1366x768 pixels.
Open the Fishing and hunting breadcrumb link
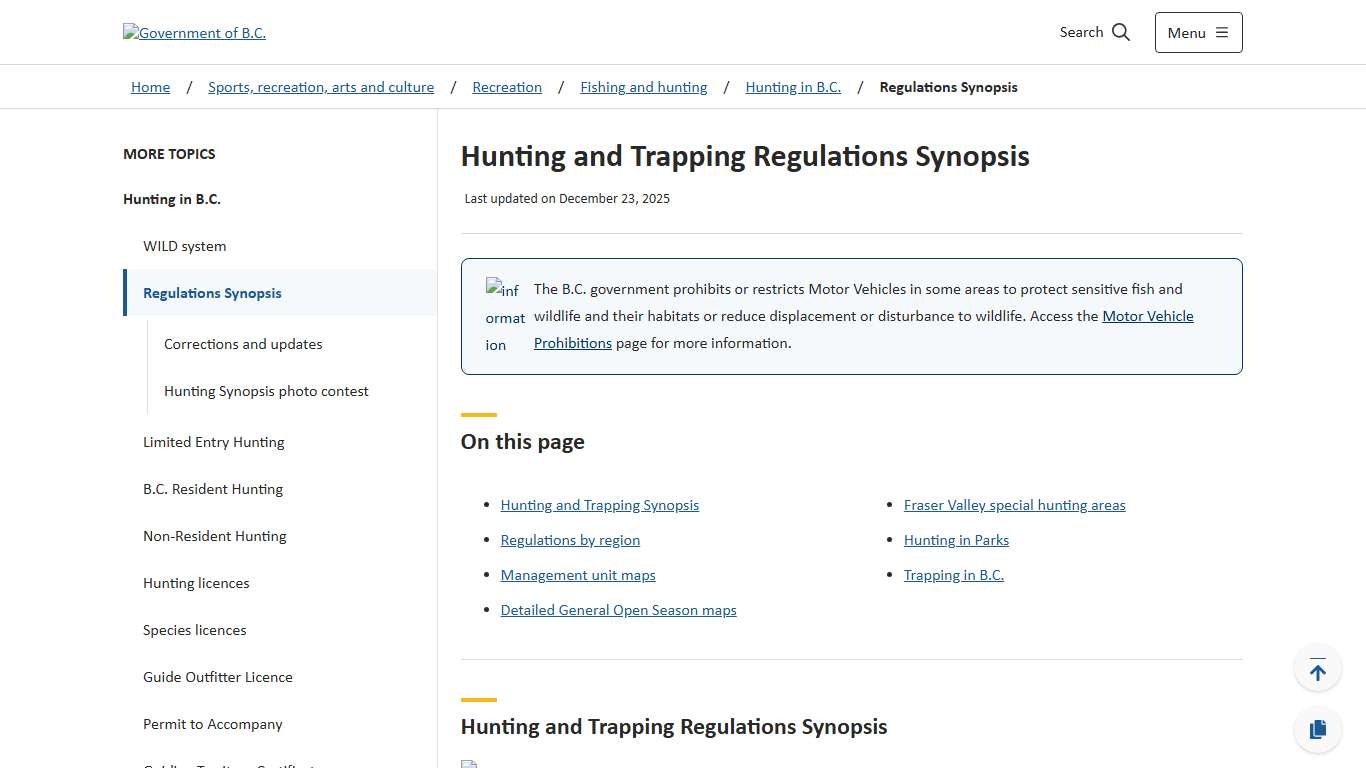(643, 87)
